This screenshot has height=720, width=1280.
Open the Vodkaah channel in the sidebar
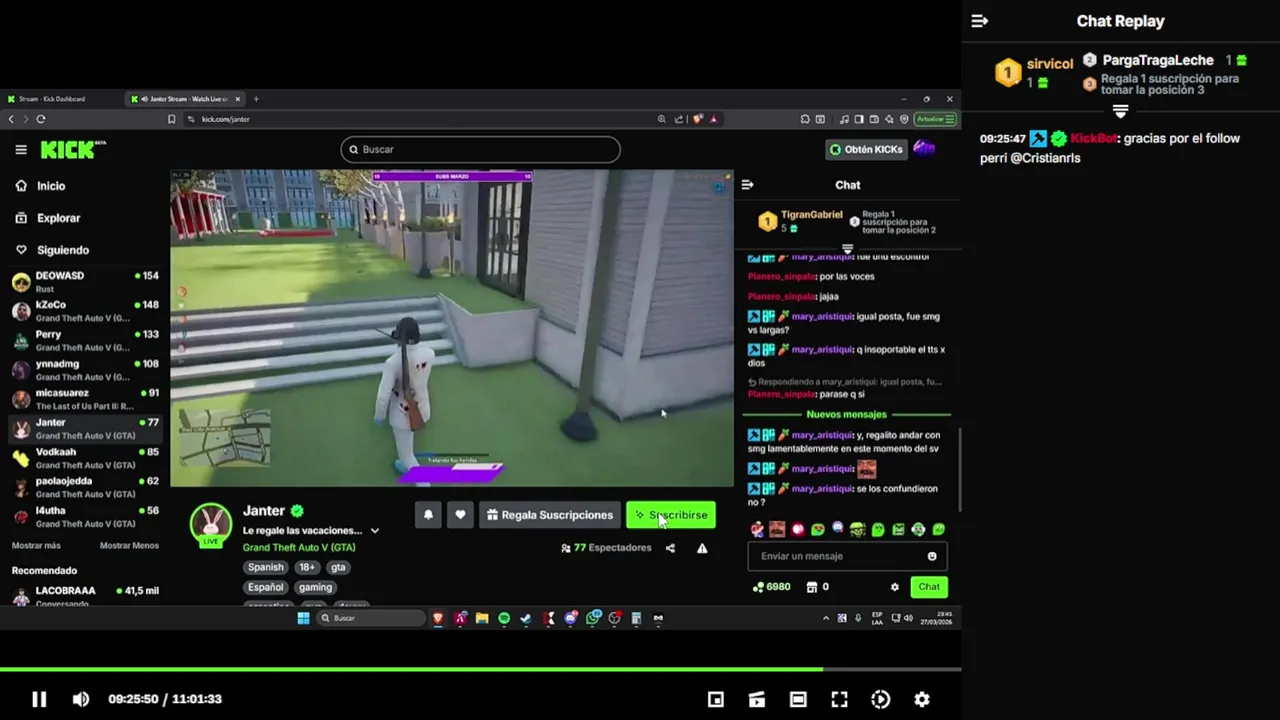[85, 458]
